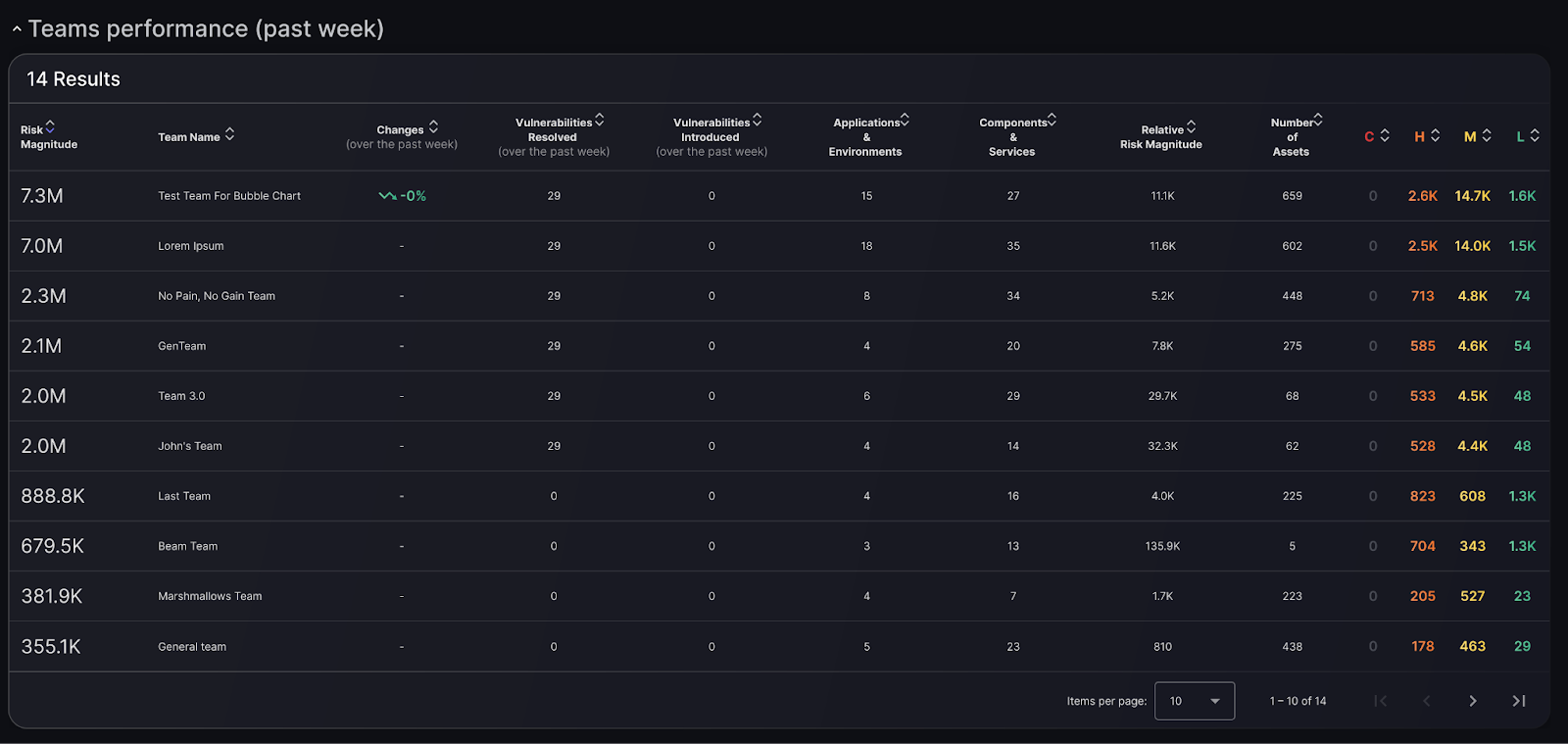The height and width of the screenshot is (744, 1568).
Task: Click medium count 527 for Marshmallows Team
Action: (x=1473, y=596)
